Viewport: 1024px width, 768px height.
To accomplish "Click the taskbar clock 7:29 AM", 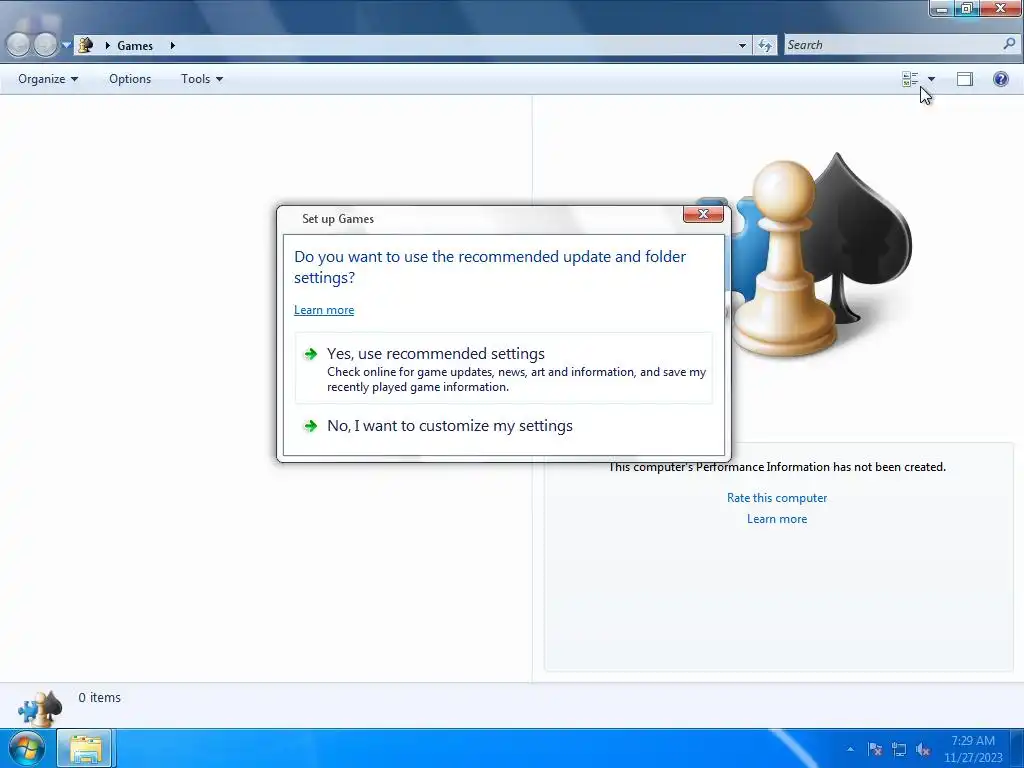I will (x=973, y=749).
